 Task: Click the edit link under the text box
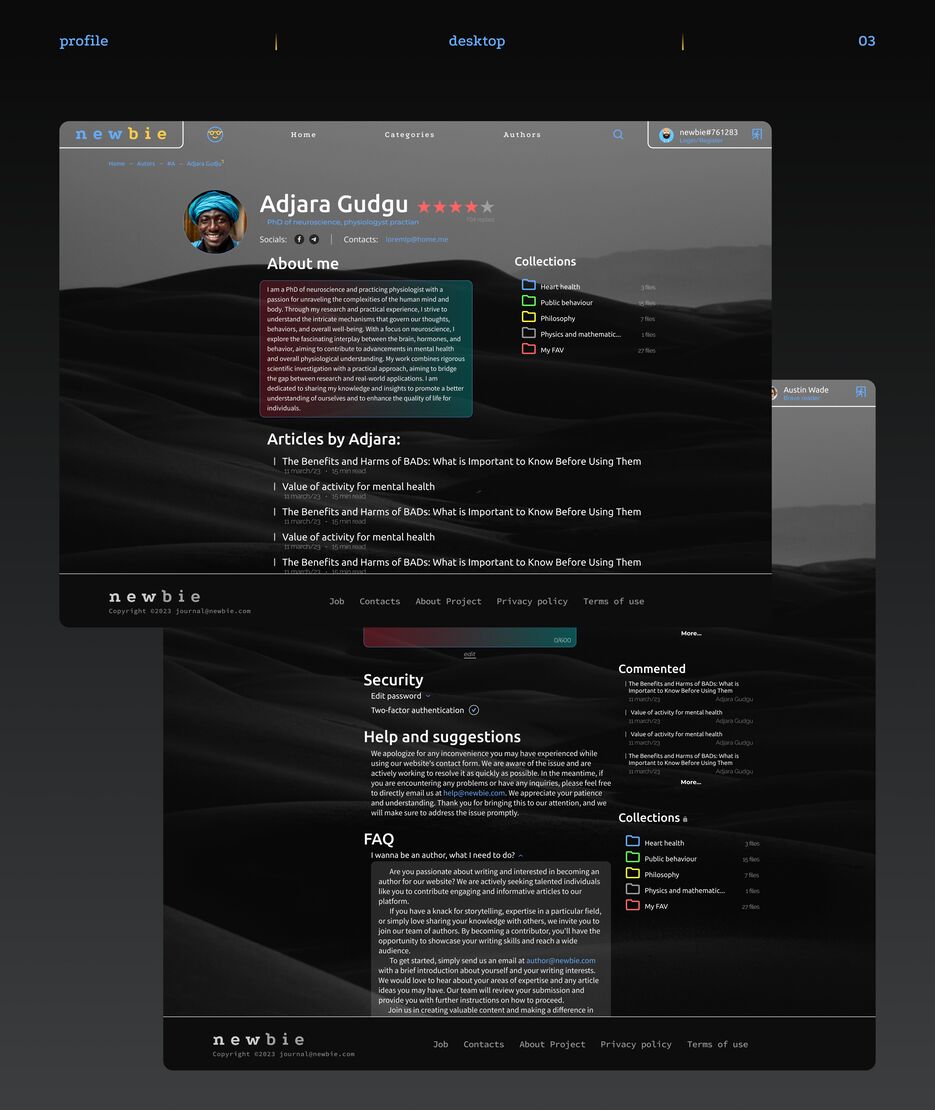point(469,654)
